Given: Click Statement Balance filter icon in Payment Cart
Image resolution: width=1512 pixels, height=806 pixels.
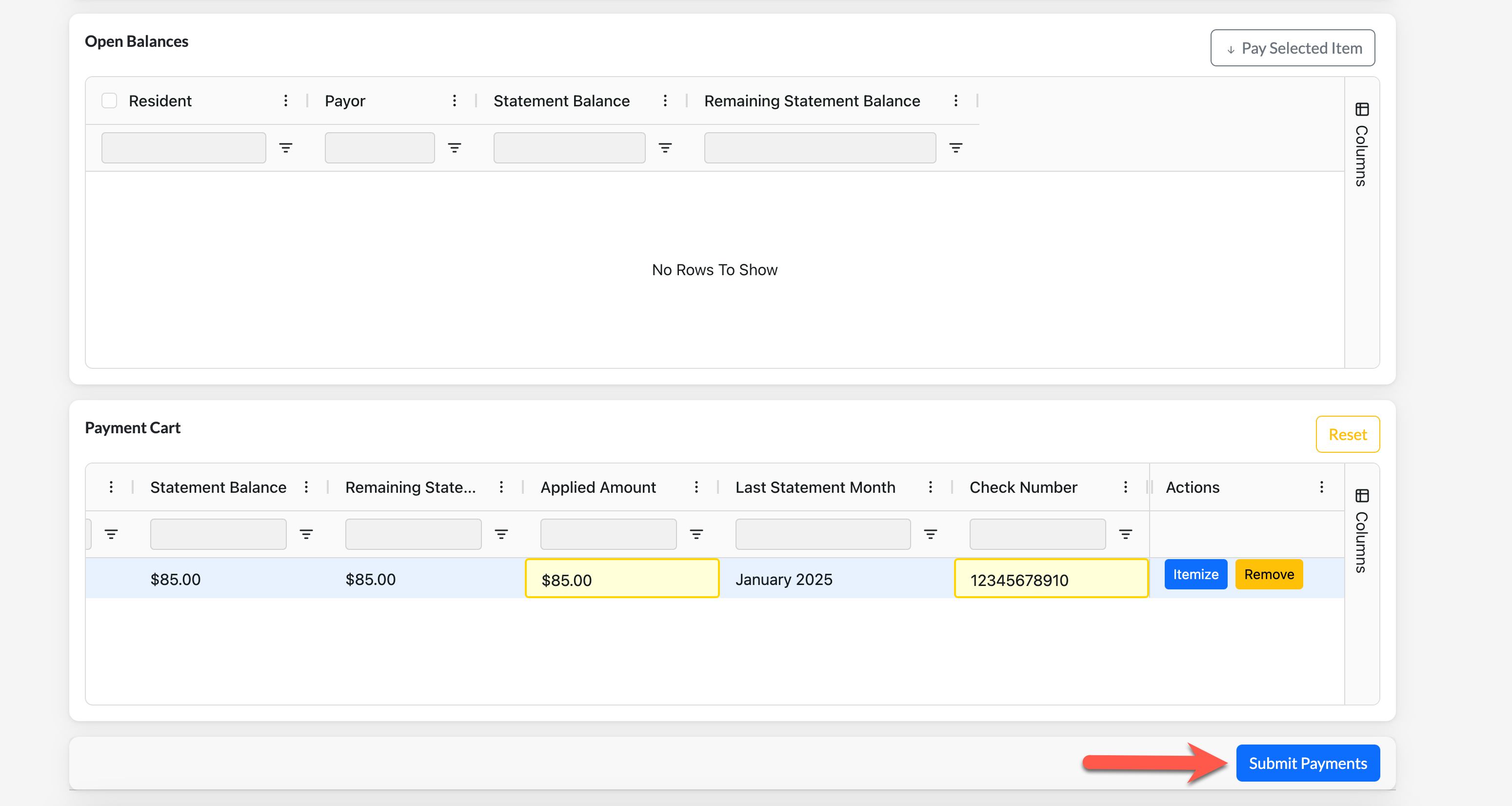Looking at the screenshot, I should (x=306, y=534).
